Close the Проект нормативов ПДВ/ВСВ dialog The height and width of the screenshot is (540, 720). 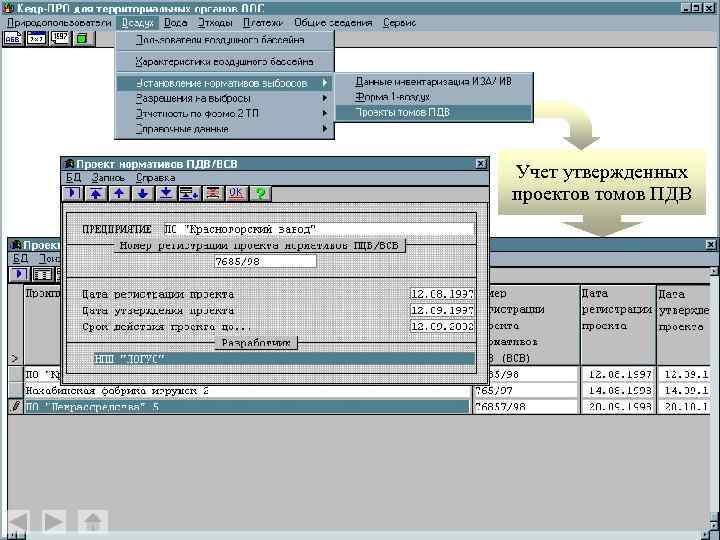pyautogui.click(x=481, y=164)
